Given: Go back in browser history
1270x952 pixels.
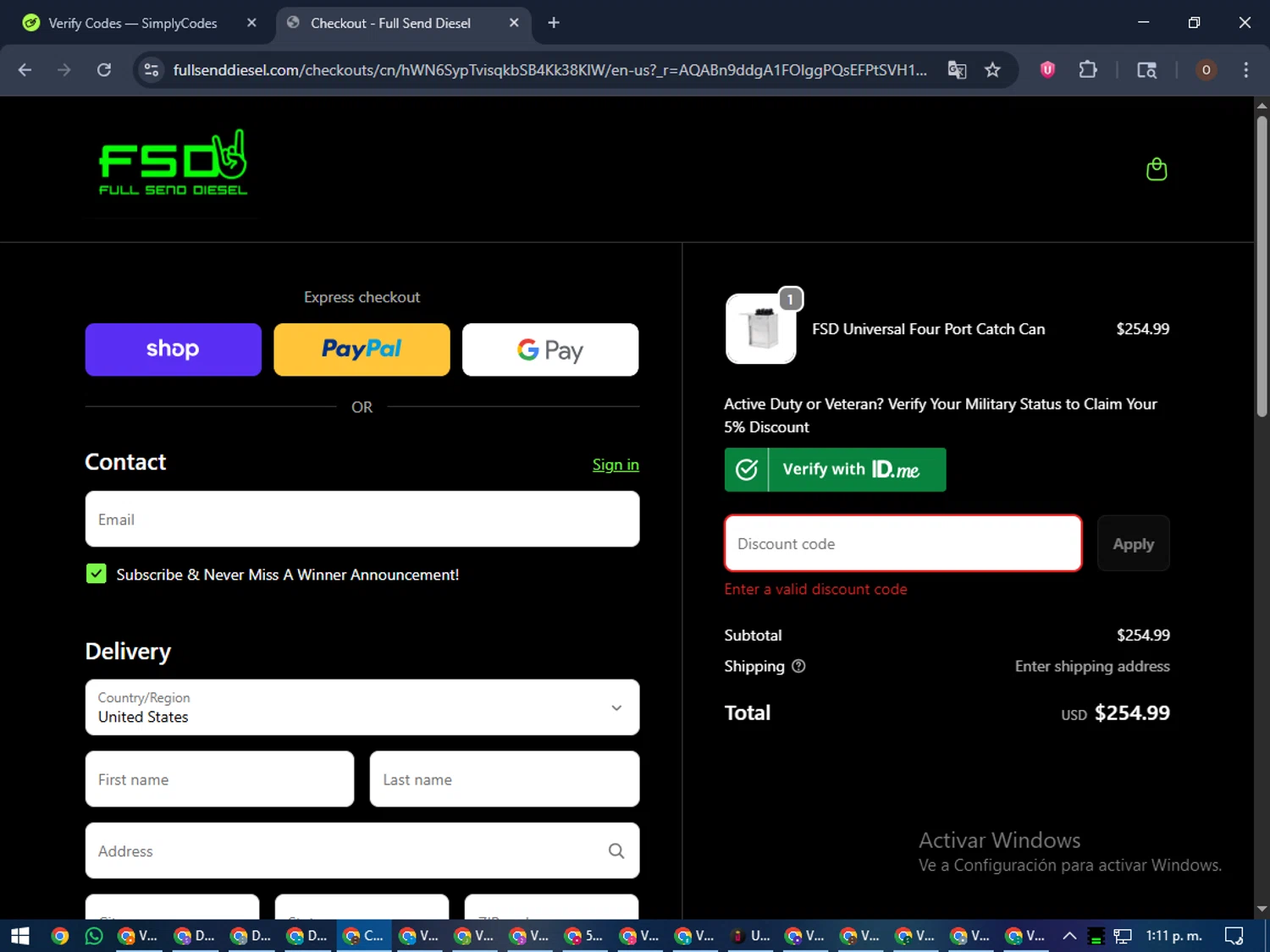Looking at the screenshot, I should [x=25, y=70].
